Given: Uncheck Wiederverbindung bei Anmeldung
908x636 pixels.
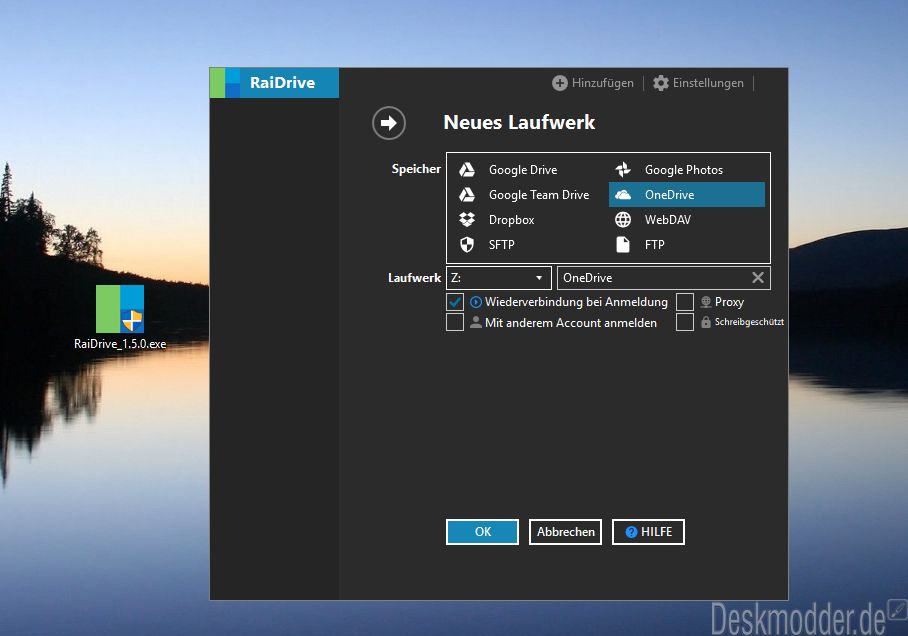Looking at the screenshot, I should pos(455,302).
